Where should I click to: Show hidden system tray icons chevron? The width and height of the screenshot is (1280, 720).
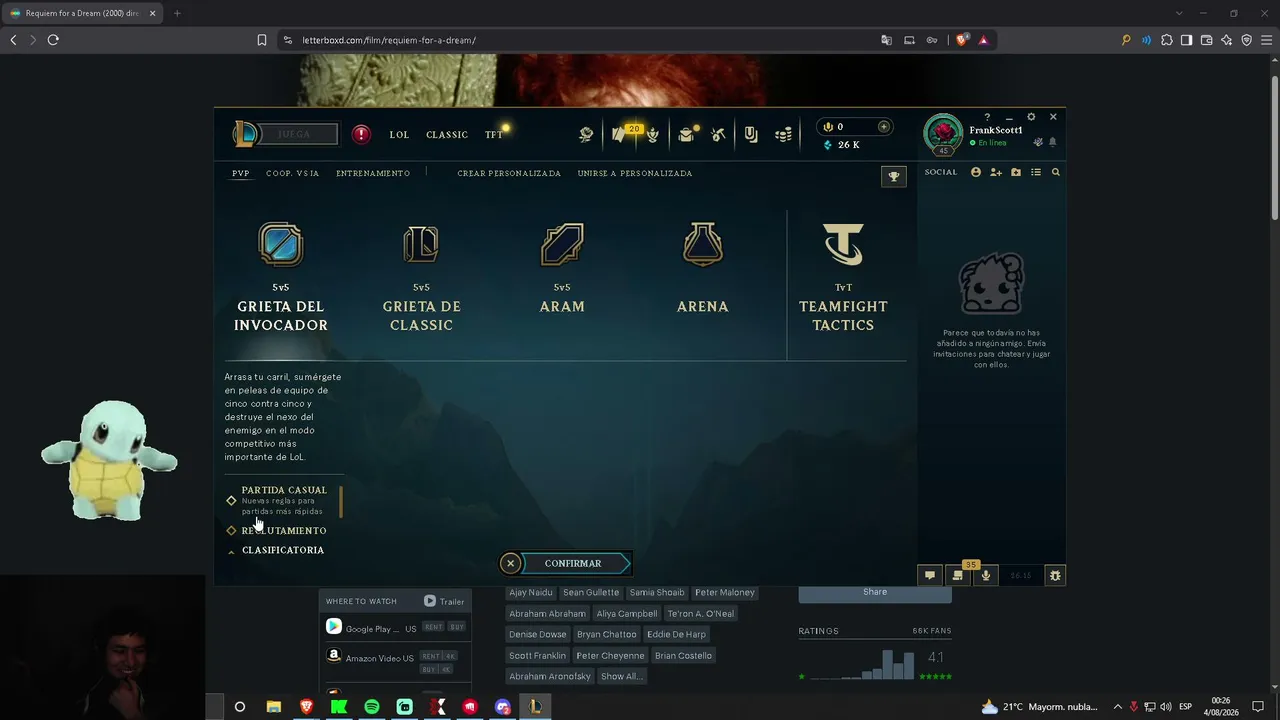(1118, 707)
